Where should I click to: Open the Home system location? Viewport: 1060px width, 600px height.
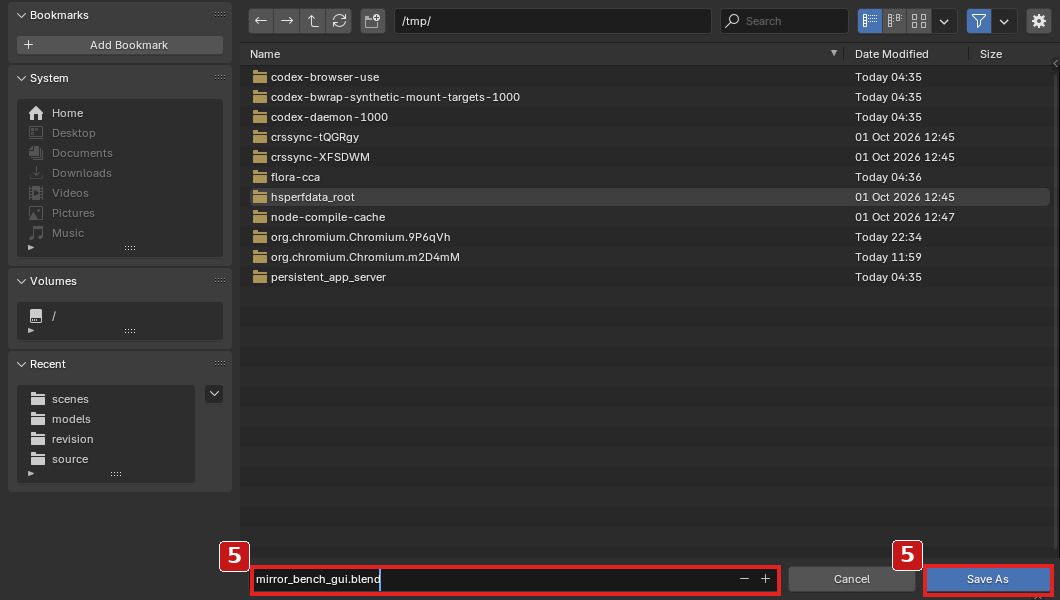tap(120, 113)
